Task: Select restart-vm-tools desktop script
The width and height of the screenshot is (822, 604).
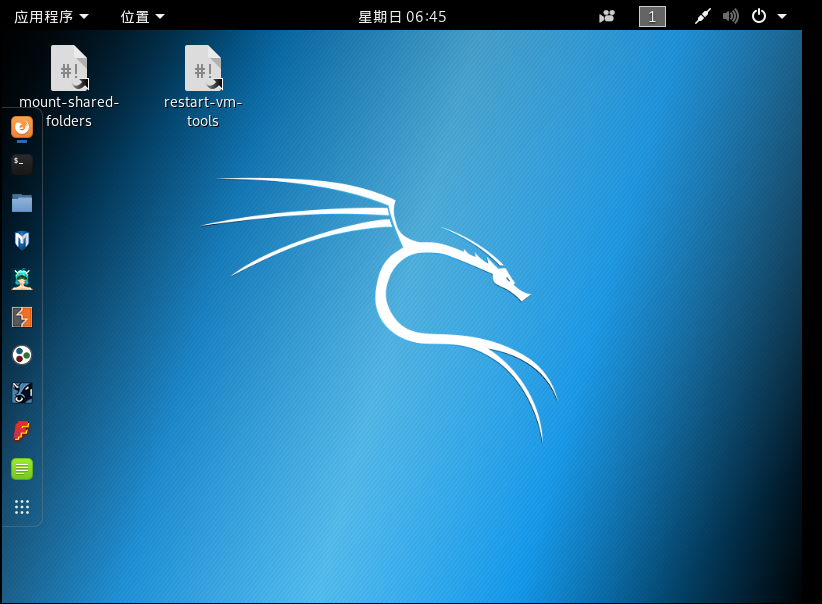Action: (x=203, y=87)
